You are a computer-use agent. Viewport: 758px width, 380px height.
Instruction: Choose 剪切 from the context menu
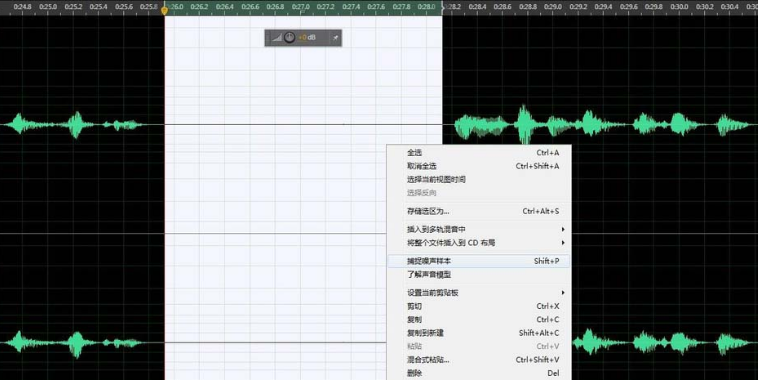479,307
